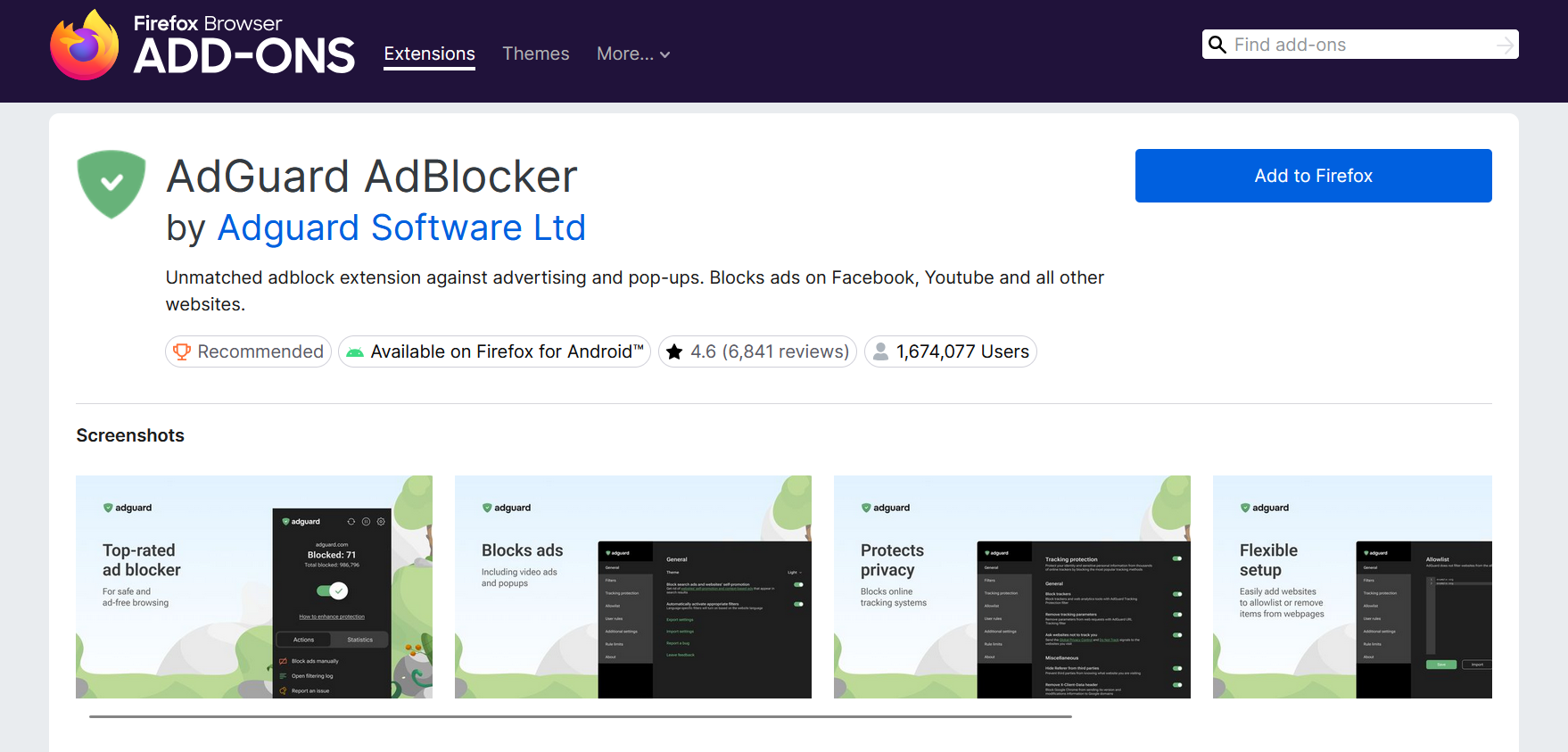Open the Blocks ads screenshot
This screenshot has height=752, width=1568.
tap(633, 587)
